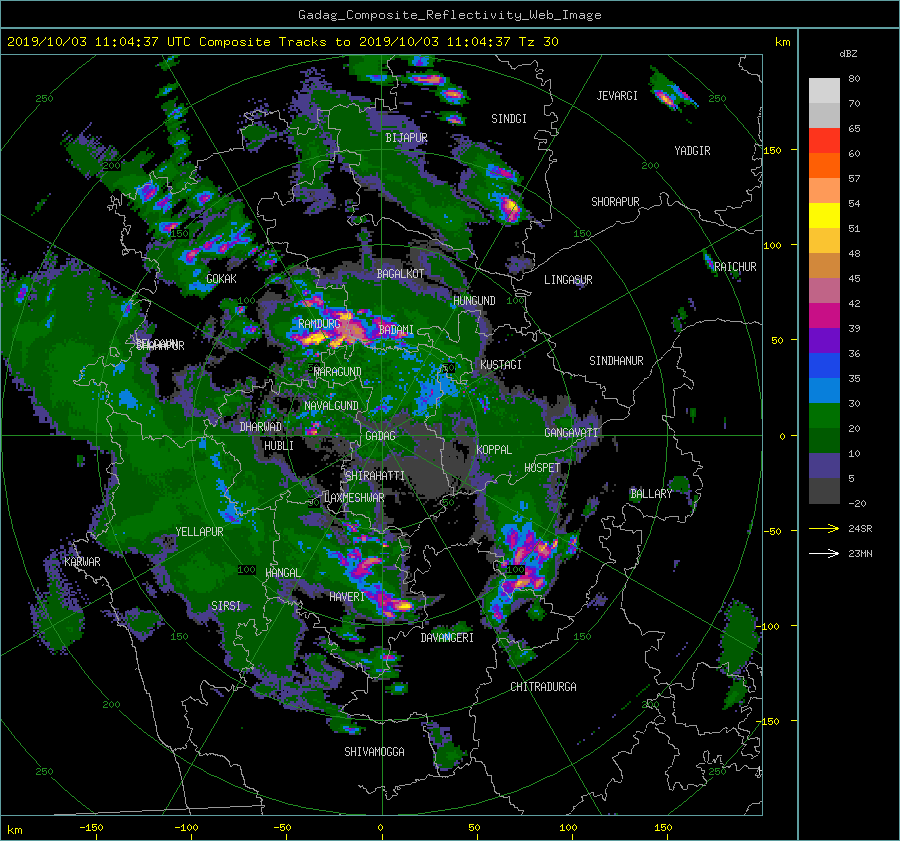The image size is (900, 841).
Task: Click the Gadag Composite Reflectivity title text
Action: tap(449, 15)
